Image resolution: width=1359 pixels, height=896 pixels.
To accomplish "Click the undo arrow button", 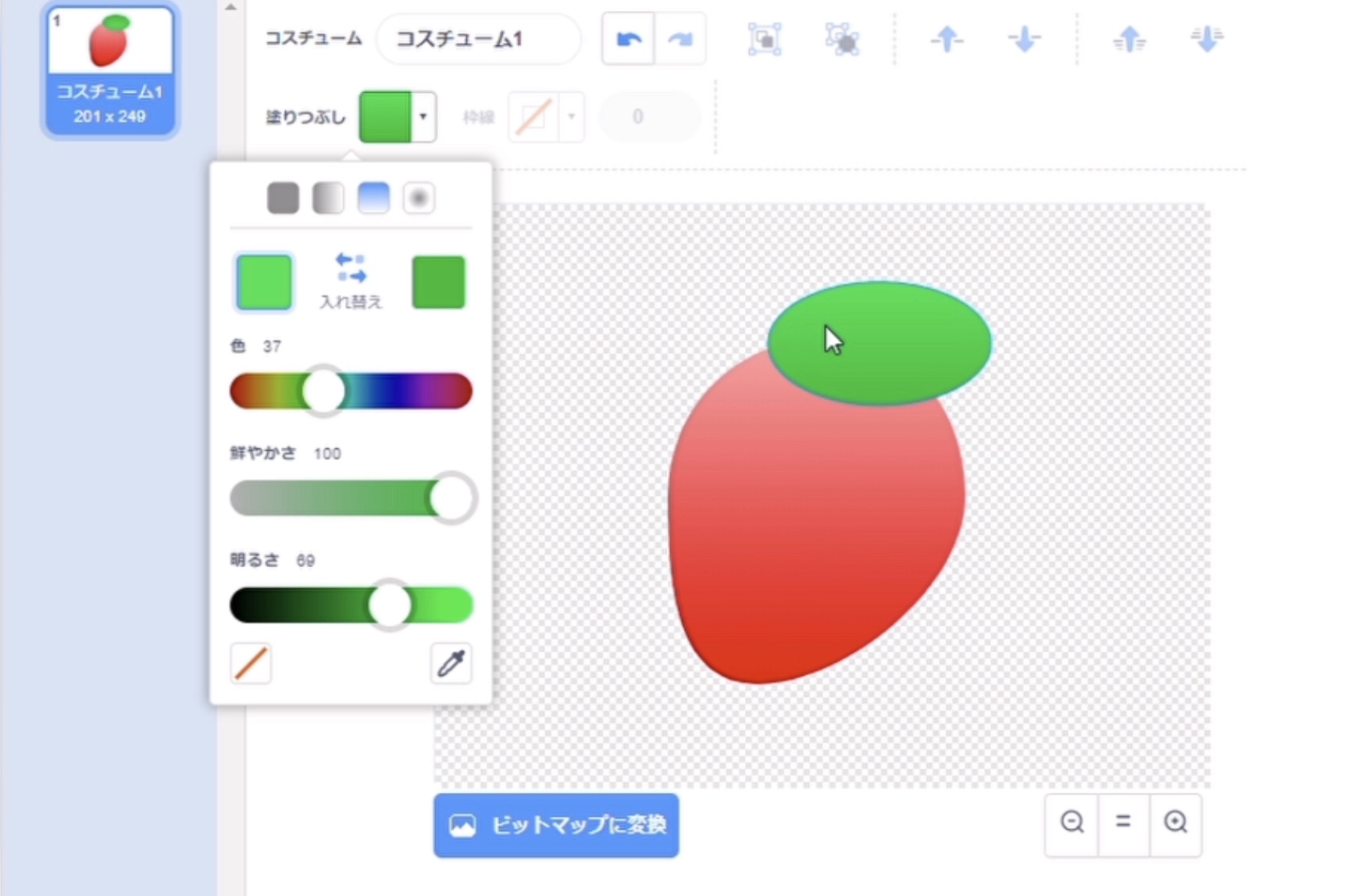I will click(x=628, y=38).
